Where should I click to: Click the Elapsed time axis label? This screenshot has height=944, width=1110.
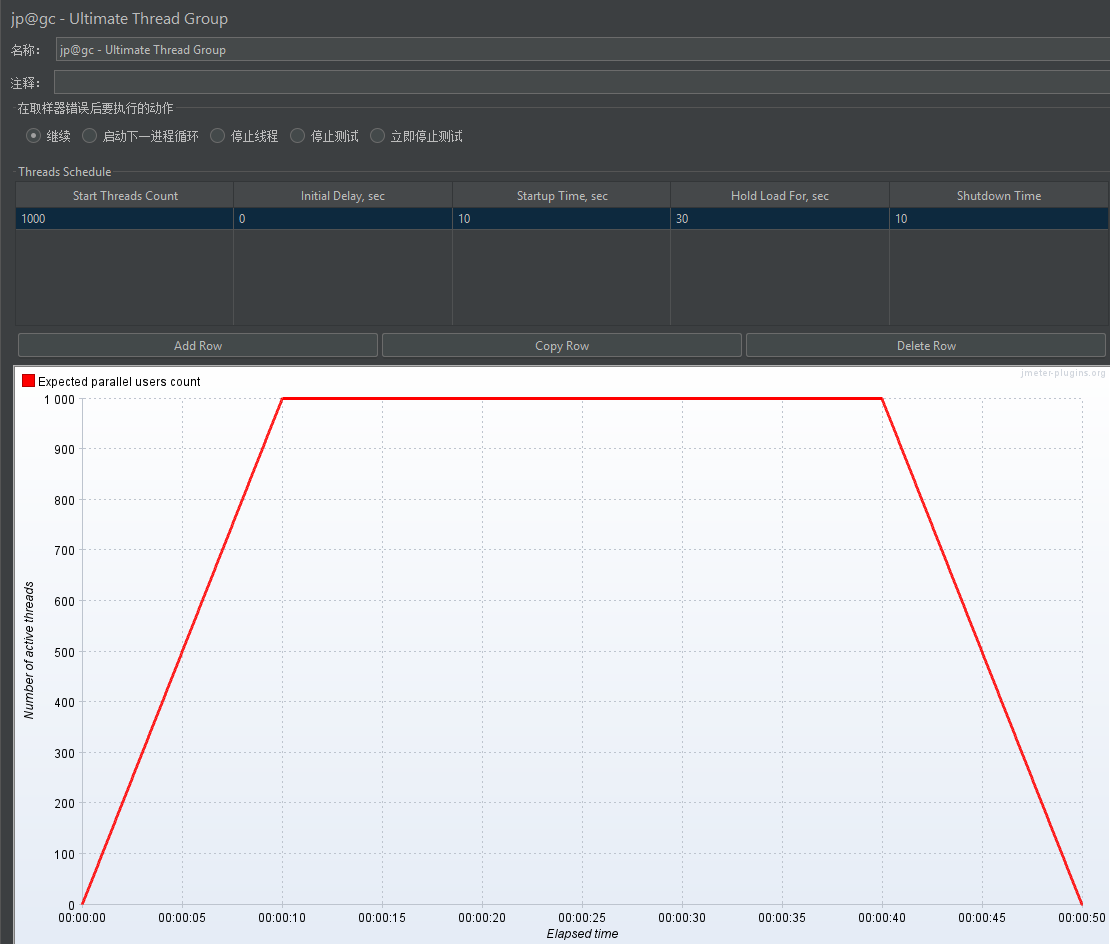582,933
